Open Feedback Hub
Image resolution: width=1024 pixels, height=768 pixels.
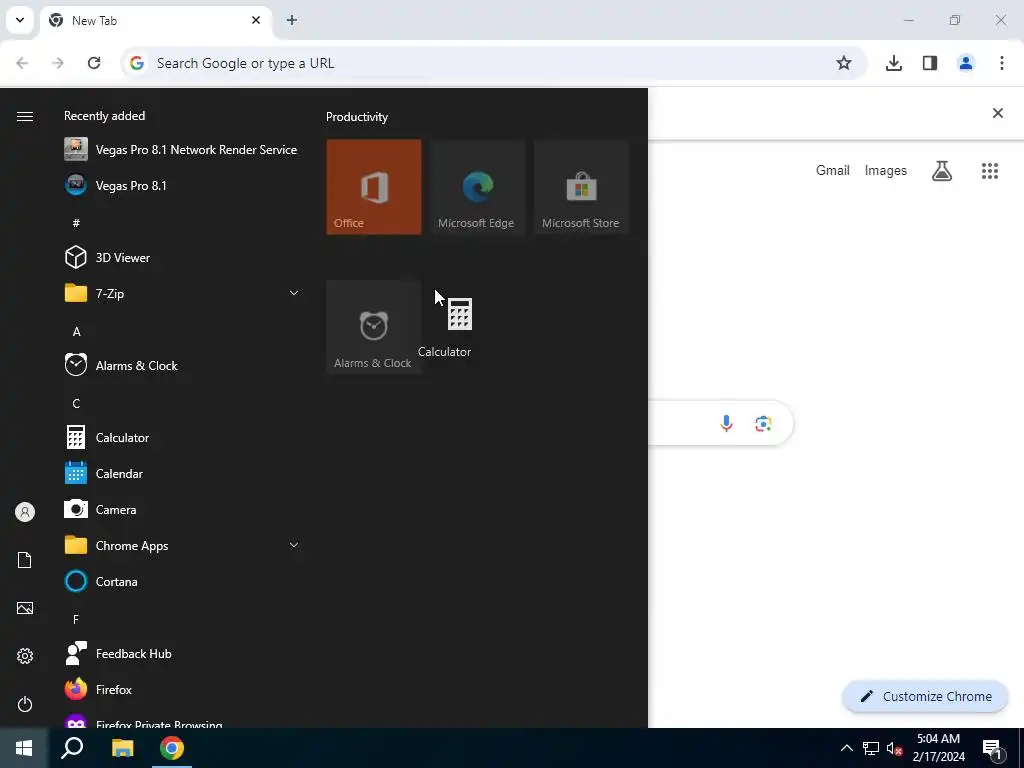coord(182,654)
